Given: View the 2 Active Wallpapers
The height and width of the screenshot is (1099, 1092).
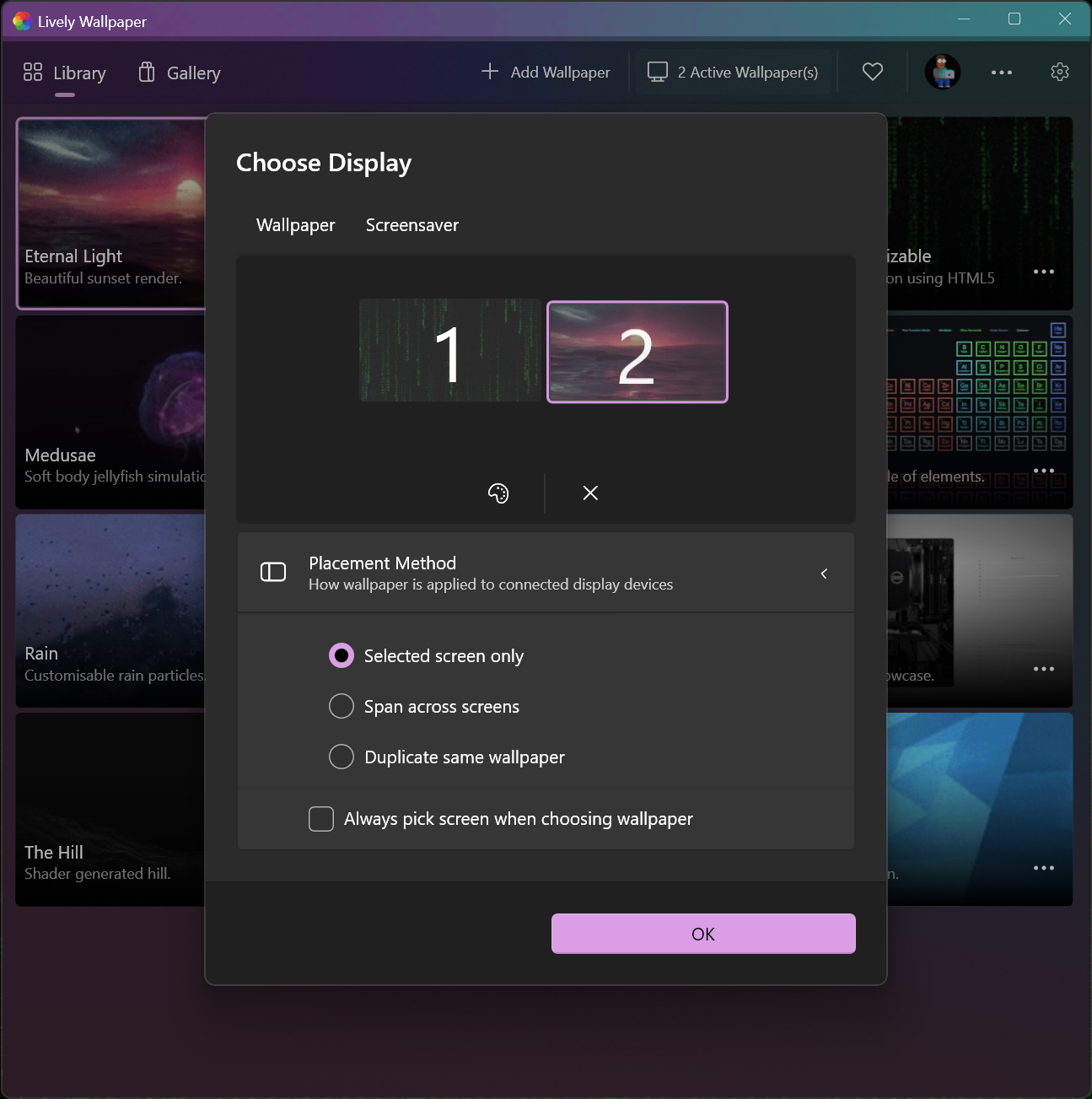Looking at the screenshot, I should (x=732, y=72).
